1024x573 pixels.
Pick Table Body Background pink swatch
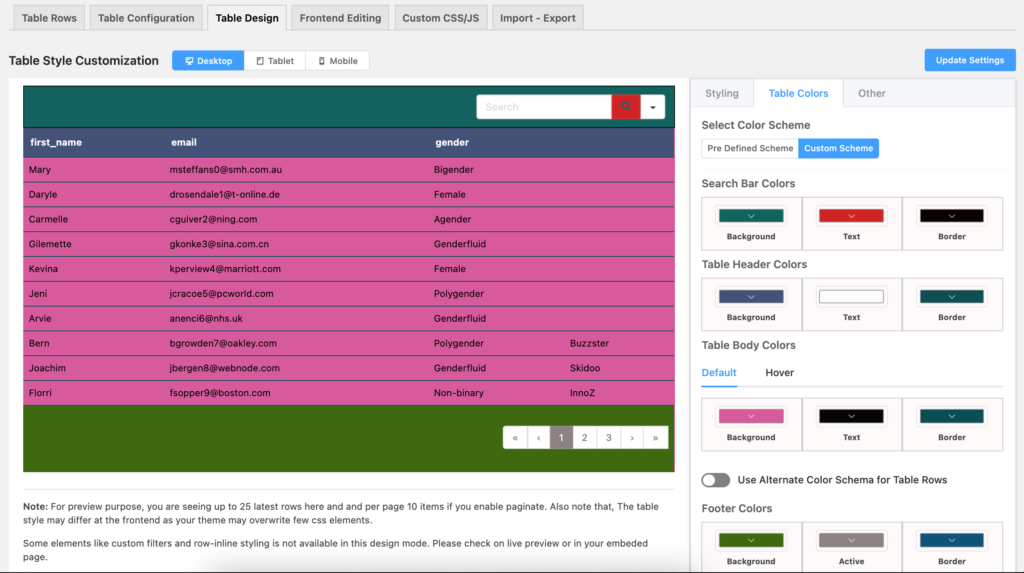pos(751,417)
